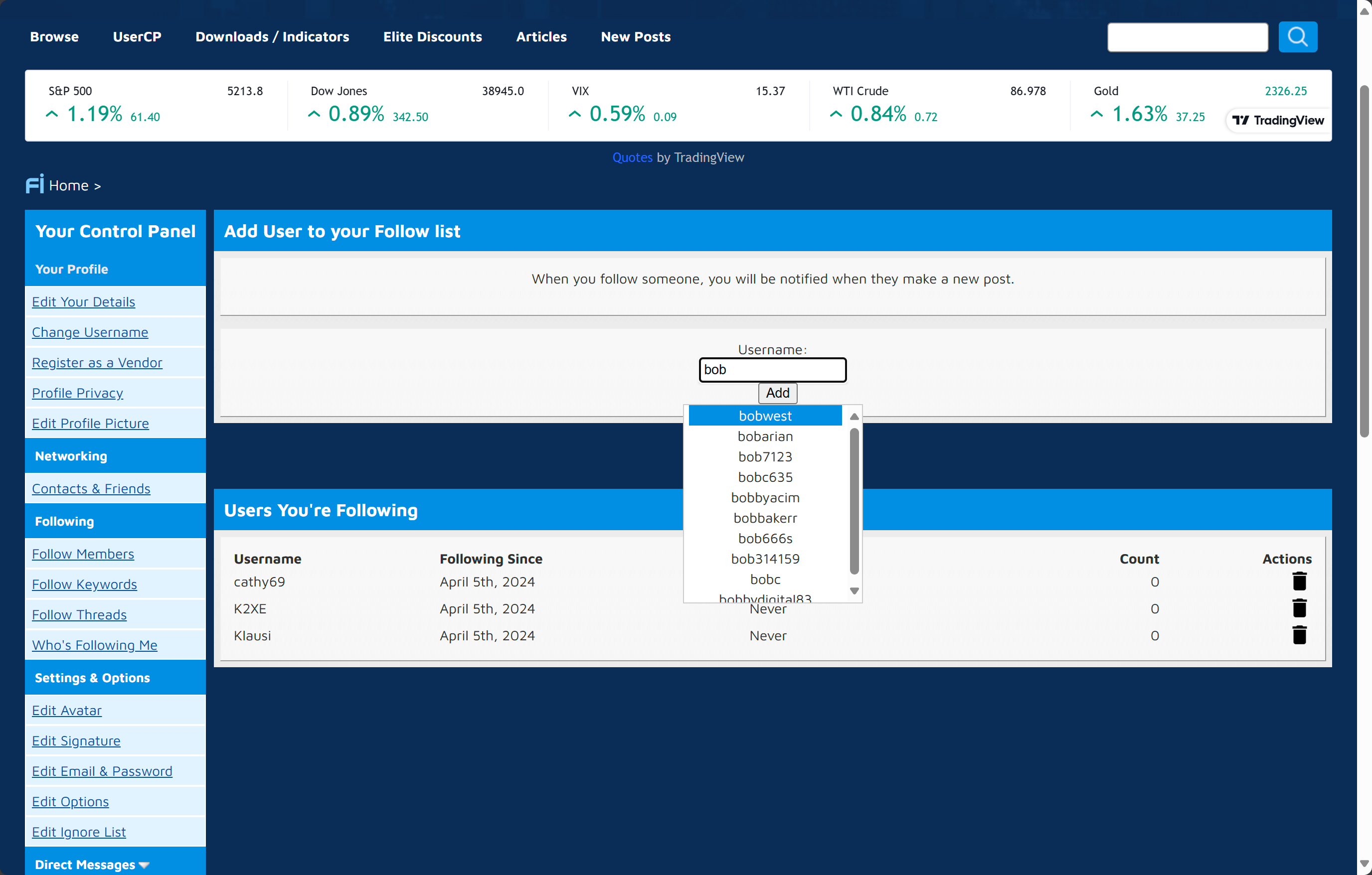Remove Klausi using trash icon
The width and height of the screenshot is (1372, 875).
point(1299,635)
